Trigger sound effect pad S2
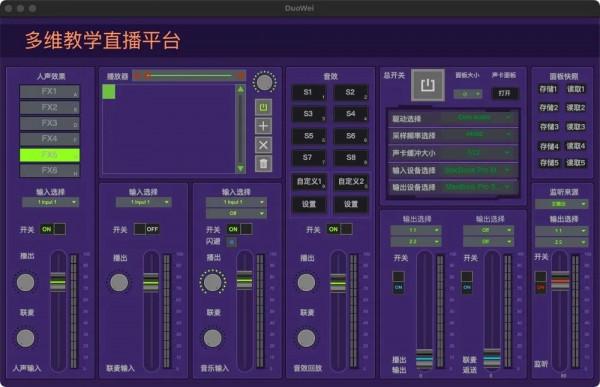The width and height of the screenshot is (600, 387). click(x=351, y=92)
